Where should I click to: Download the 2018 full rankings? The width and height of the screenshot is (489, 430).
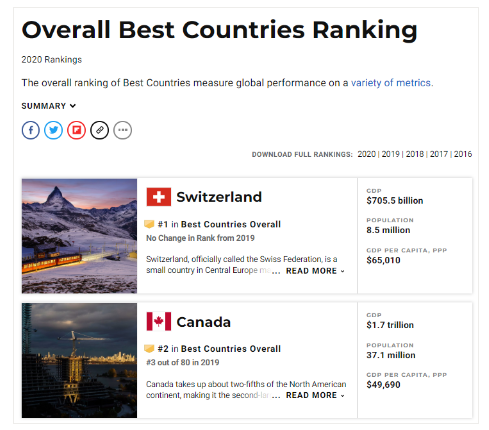pyautogui.click(x=415, y=154)
